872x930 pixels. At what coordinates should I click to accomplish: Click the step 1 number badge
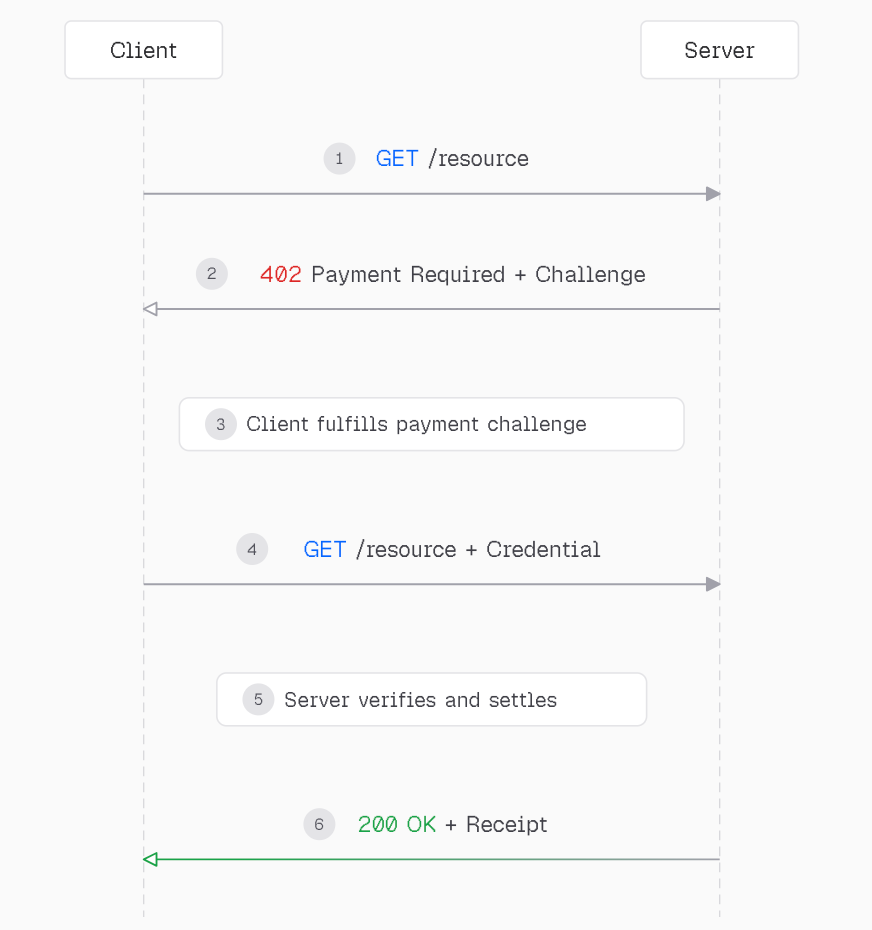pyautogui.click(x=339, y=158)
